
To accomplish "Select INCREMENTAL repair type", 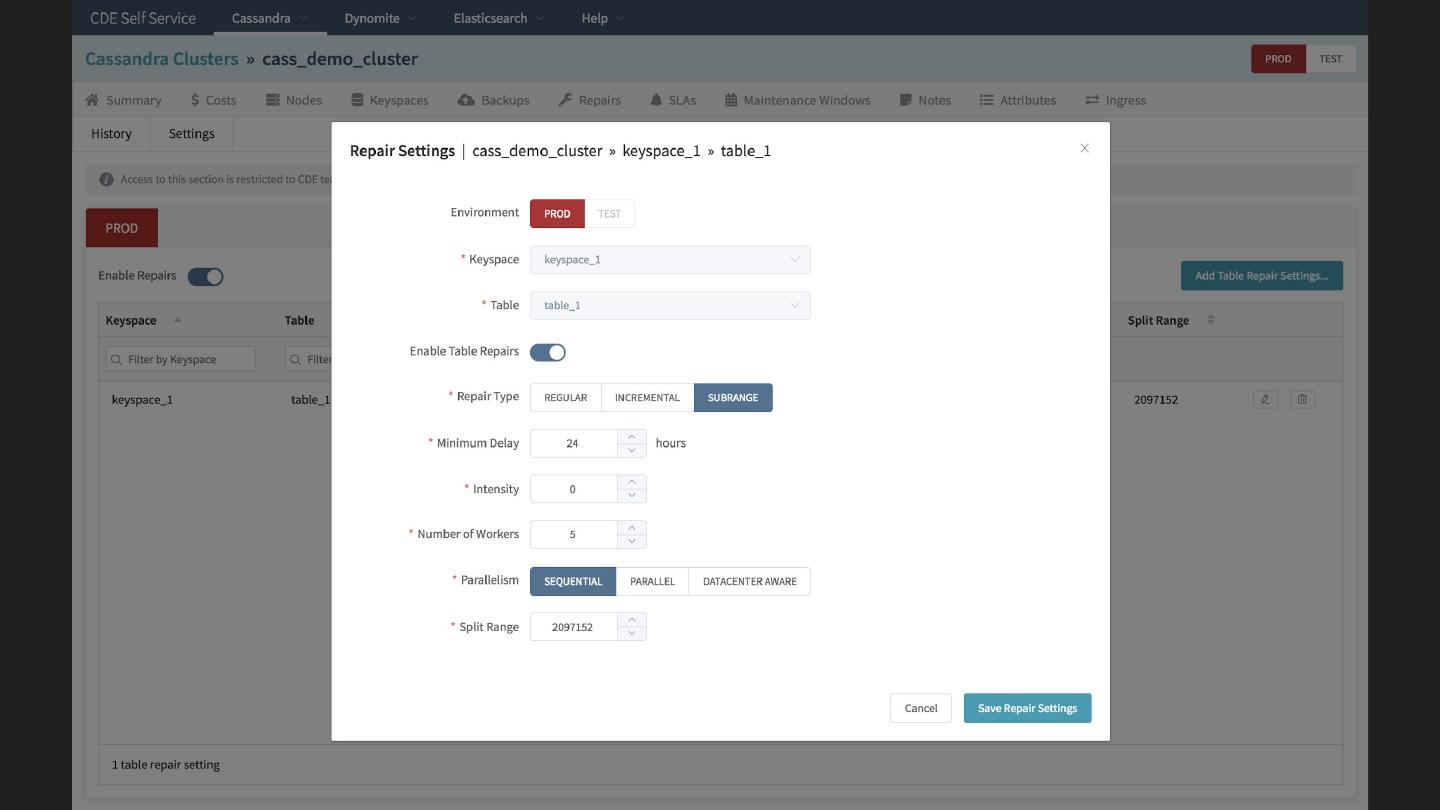I will click(x=647, y=397).
